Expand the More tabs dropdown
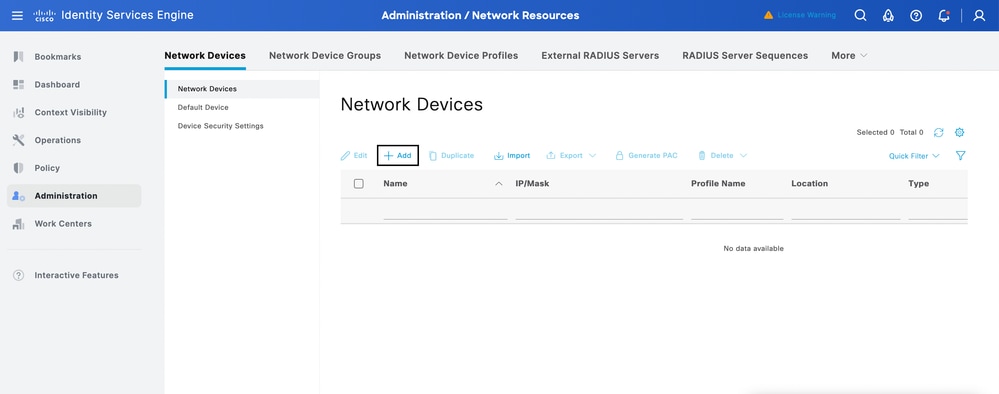The height and width of the screenshot is (394, 999). click(849, 55)
